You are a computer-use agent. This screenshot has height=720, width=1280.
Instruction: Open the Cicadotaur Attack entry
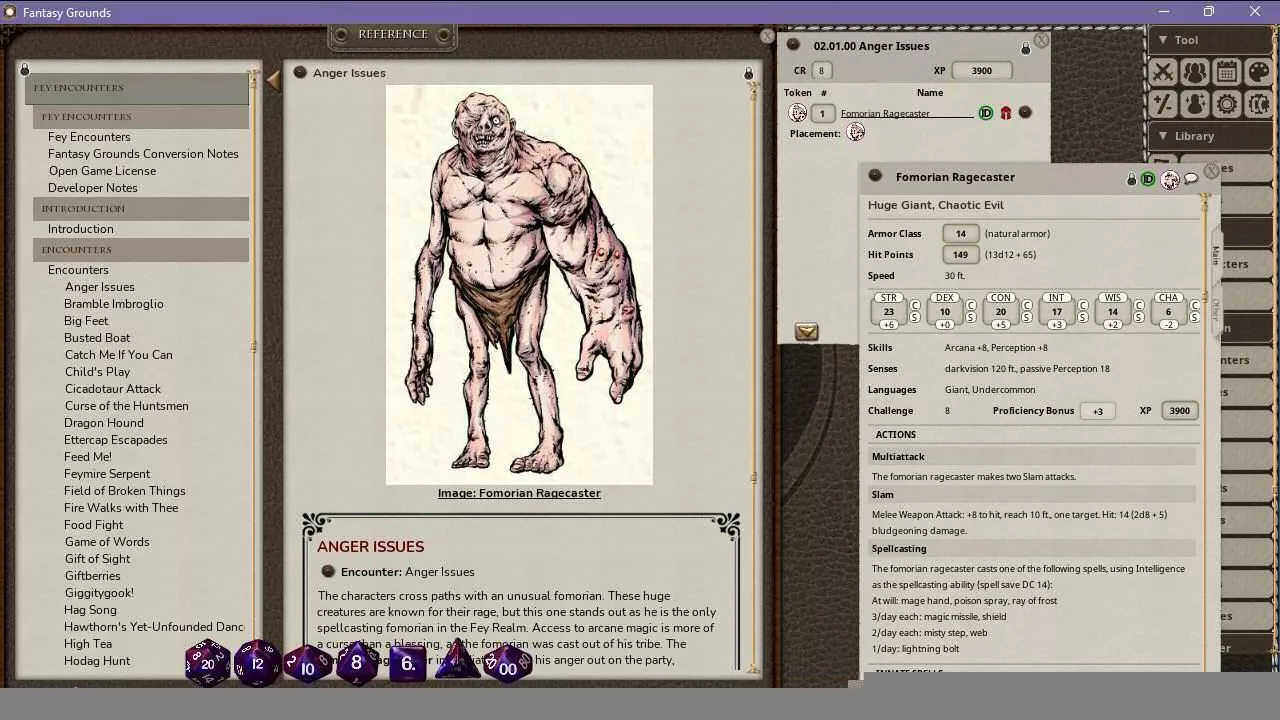[x=113, y=389]
